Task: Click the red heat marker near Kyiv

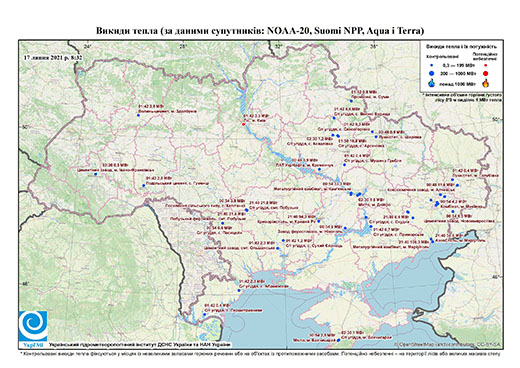Action: (244, 124)
